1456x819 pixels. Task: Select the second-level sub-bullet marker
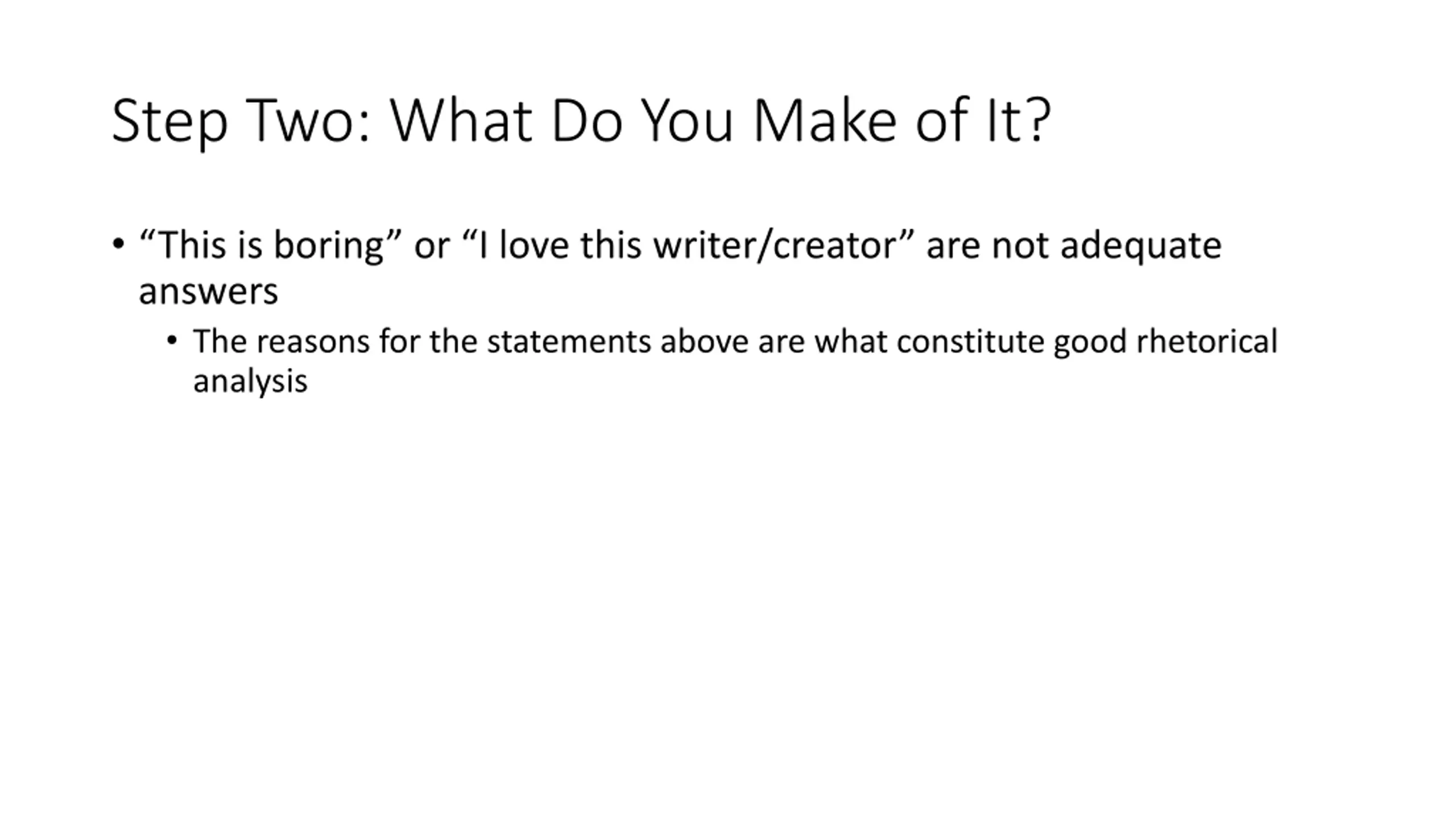172,341
